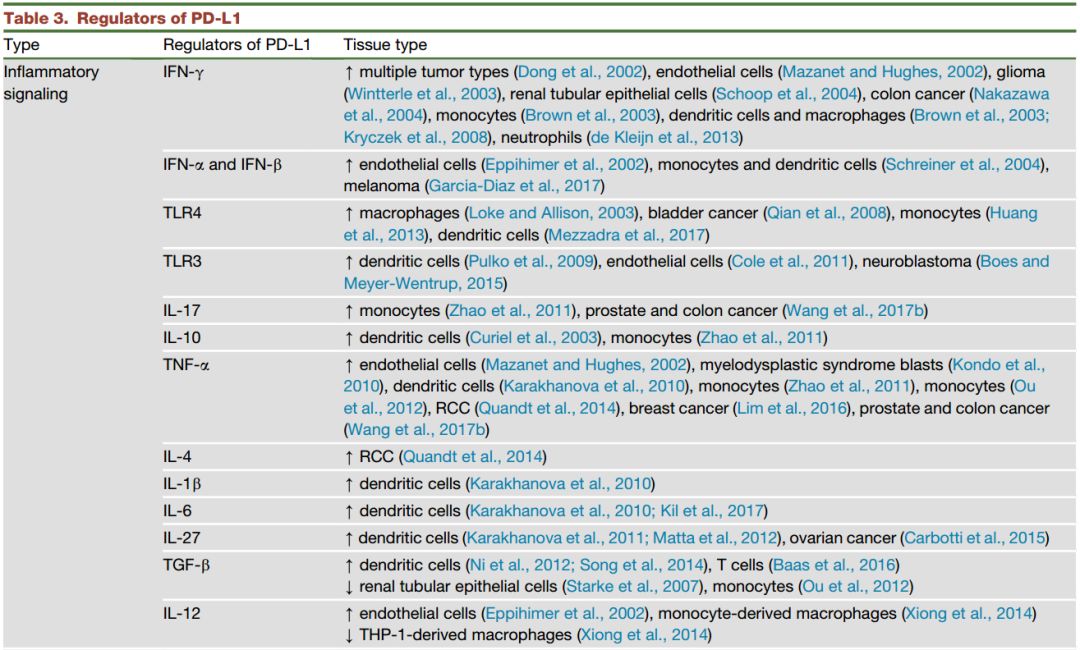Click the 'IL-10' regulator cell

(x=181, y=337)
